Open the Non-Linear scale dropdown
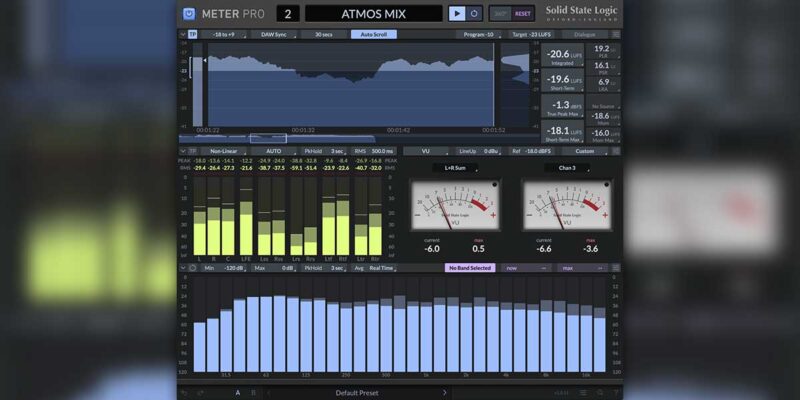This screenshot has width=800, height=400. [223, 151]
